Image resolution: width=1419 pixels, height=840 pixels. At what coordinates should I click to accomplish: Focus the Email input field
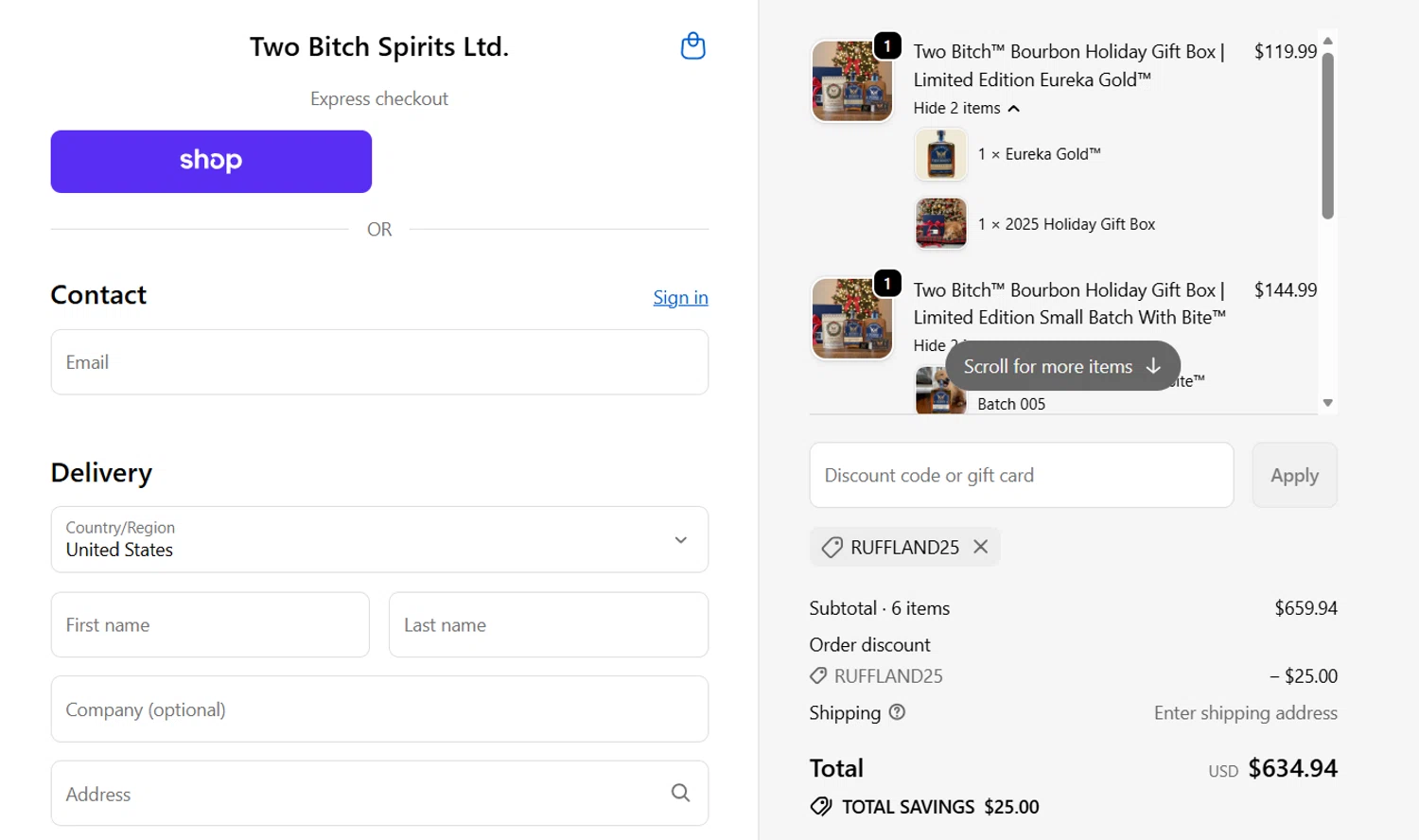[379, 362]
